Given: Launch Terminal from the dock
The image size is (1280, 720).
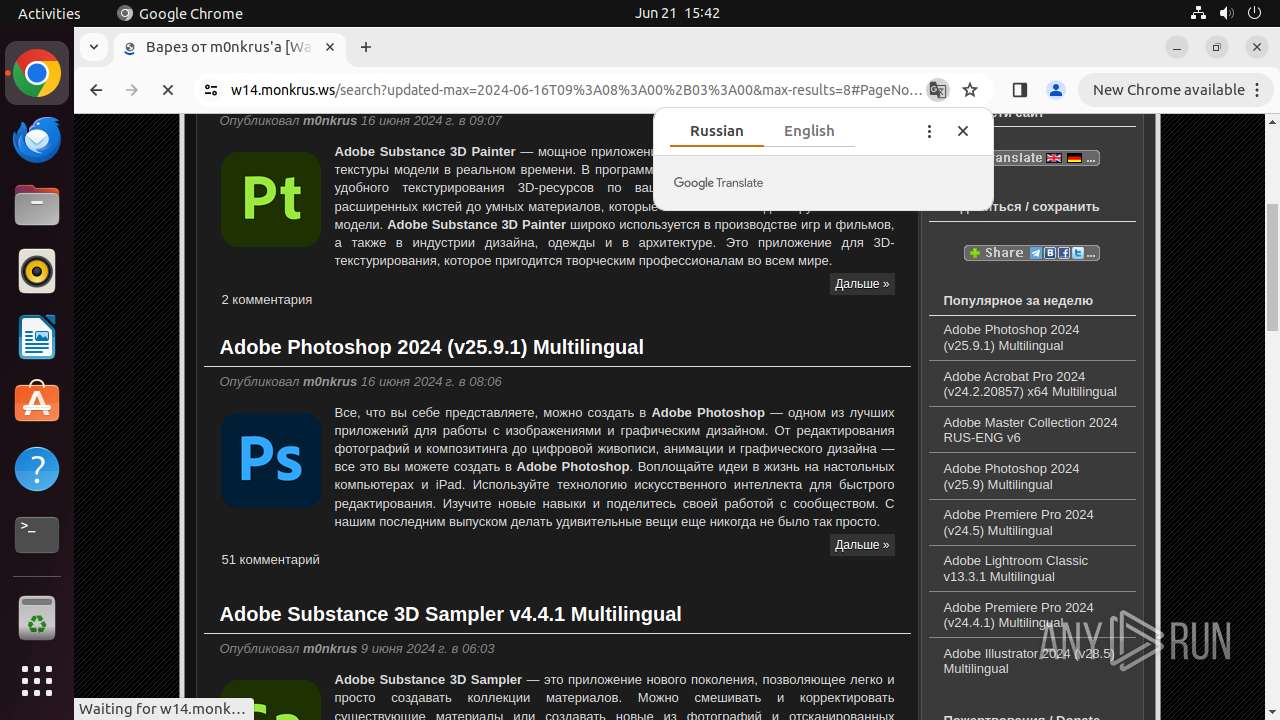Looking at the screenshot, I should (37, 535).
